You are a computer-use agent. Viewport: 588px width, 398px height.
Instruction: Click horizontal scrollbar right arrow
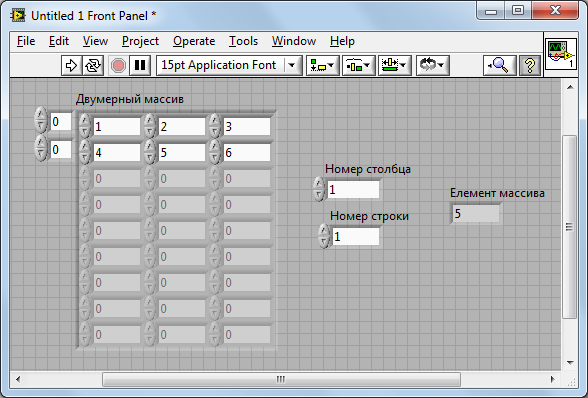click(x=552, y=379)
